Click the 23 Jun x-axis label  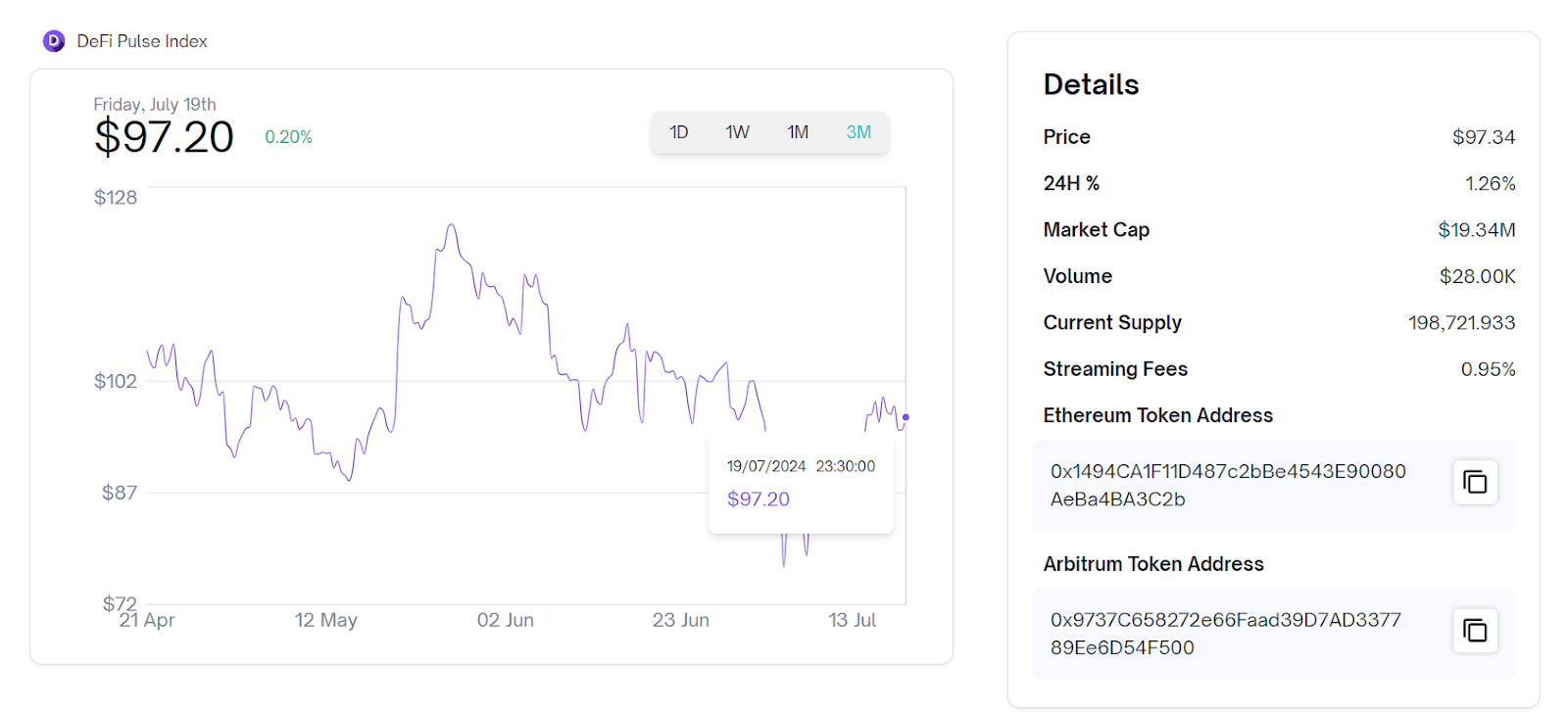pos(681,620)
